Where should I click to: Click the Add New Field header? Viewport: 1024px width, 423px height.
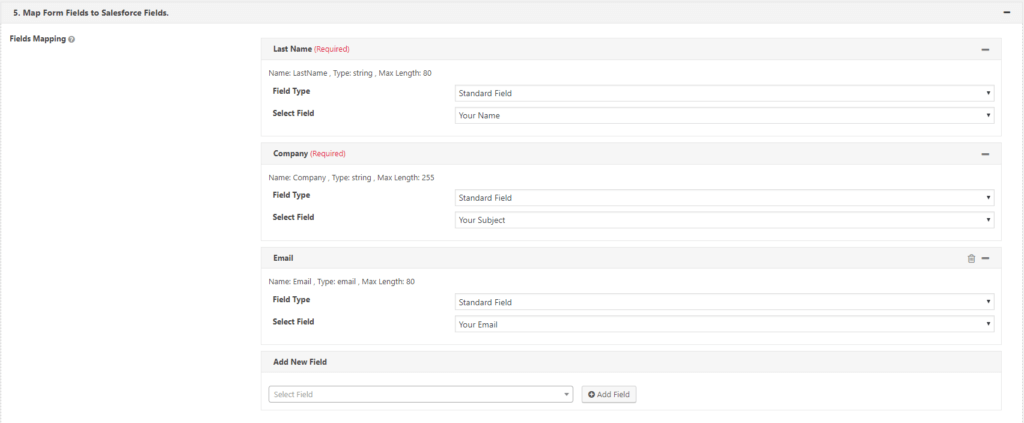pyautogui.click(x=631, y=362)
